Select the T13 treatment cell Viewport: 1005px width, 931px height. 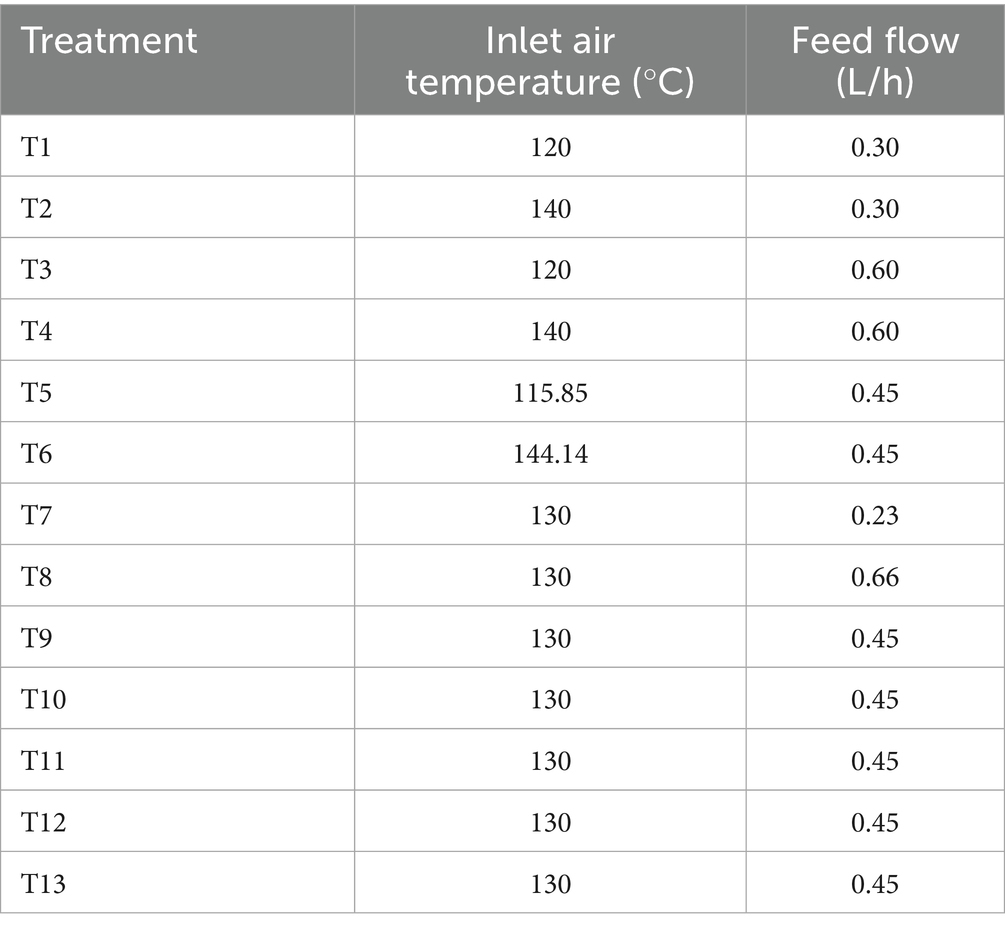[40, 884]
